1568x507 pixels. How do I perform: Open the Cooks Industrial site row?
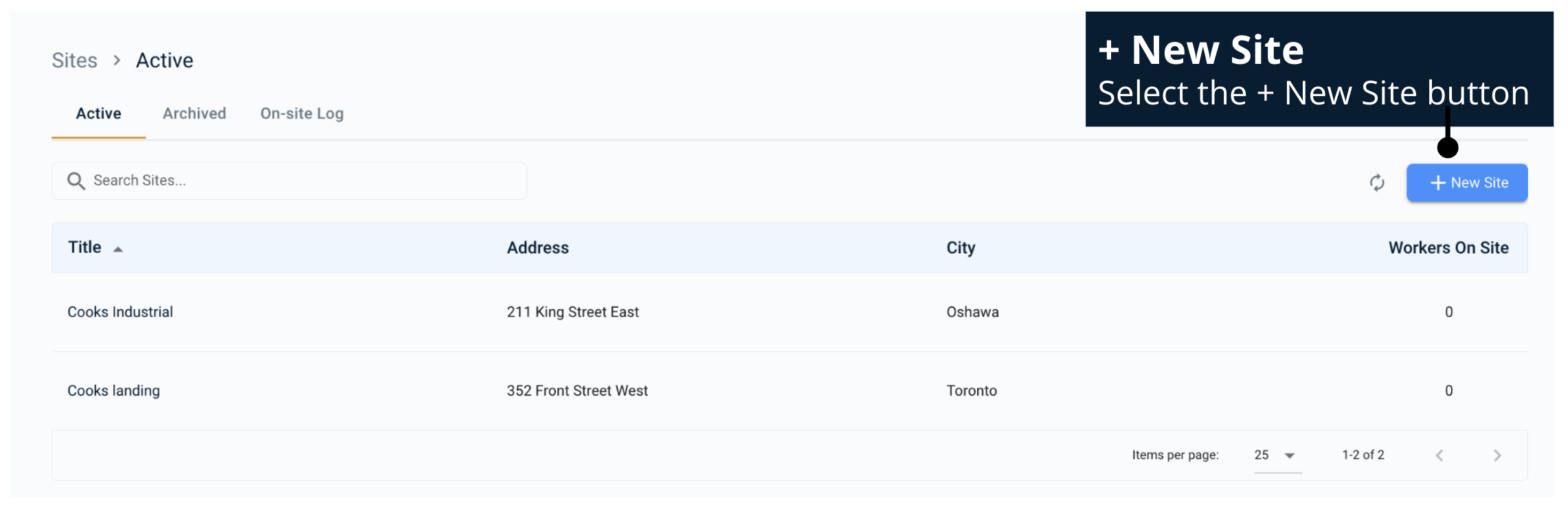[120, 313]
